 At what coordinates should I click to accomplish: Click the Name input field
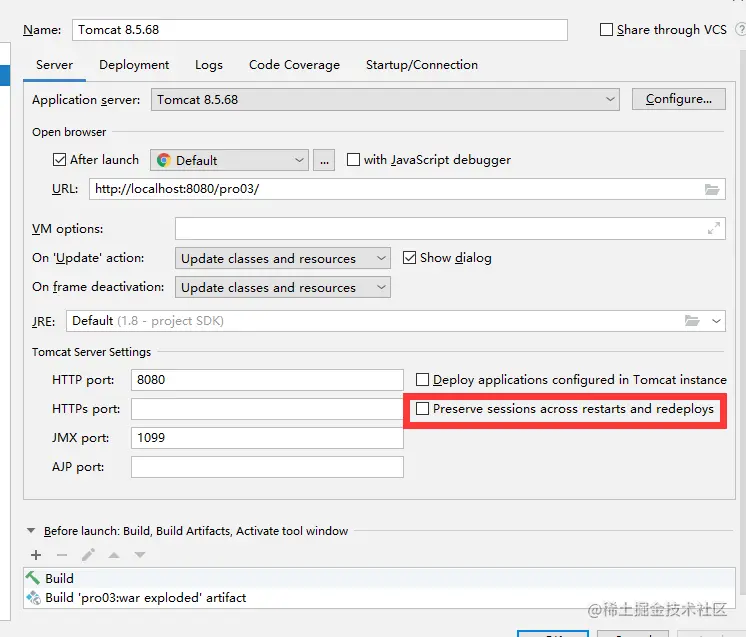320,30
